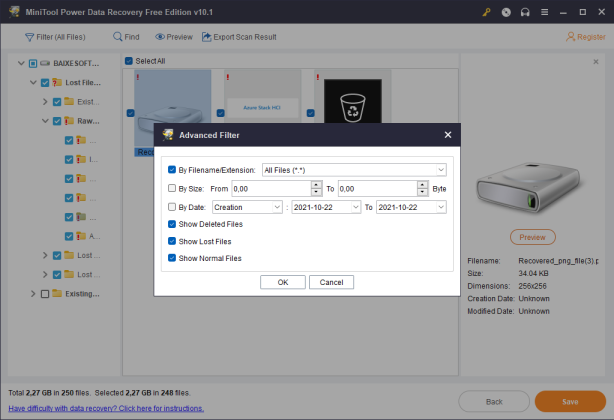Uncheck the Lost File... checkbox
The image size is (614, 420).
45,83
